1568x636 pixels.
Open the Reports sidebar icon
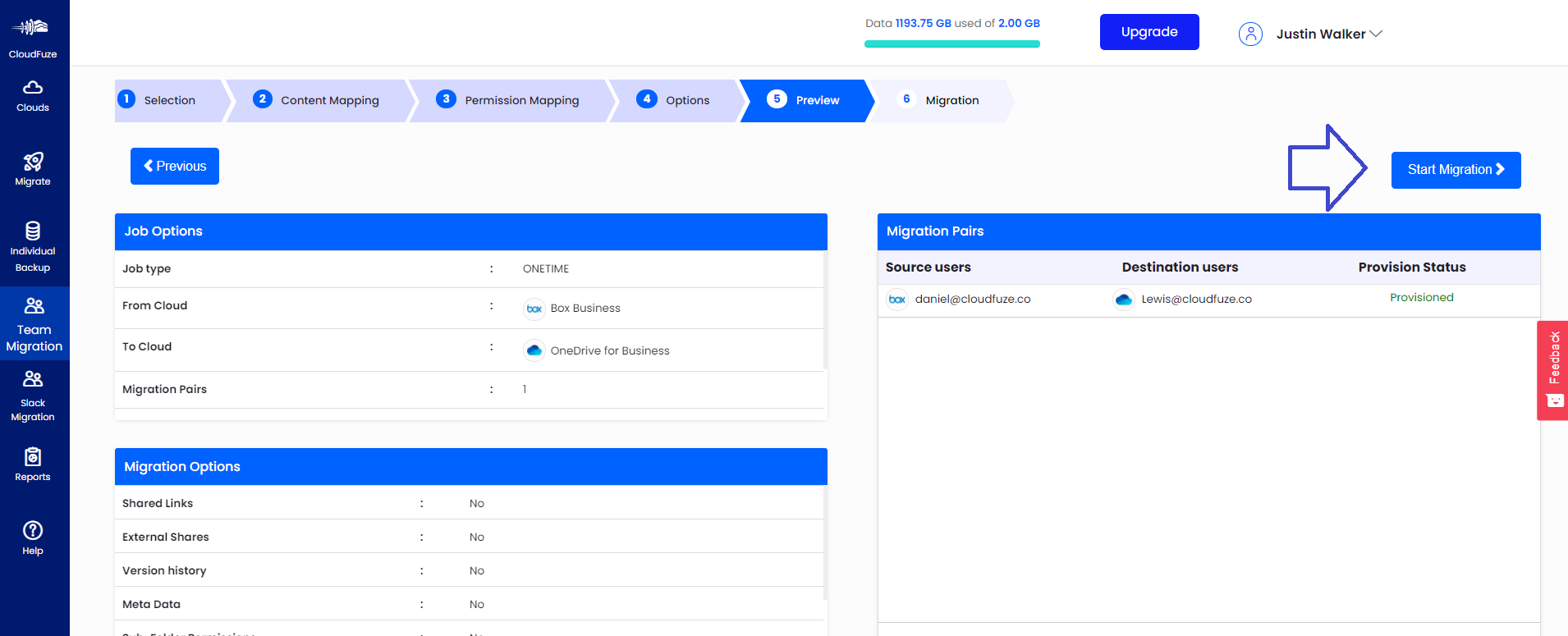coord(33,456)
